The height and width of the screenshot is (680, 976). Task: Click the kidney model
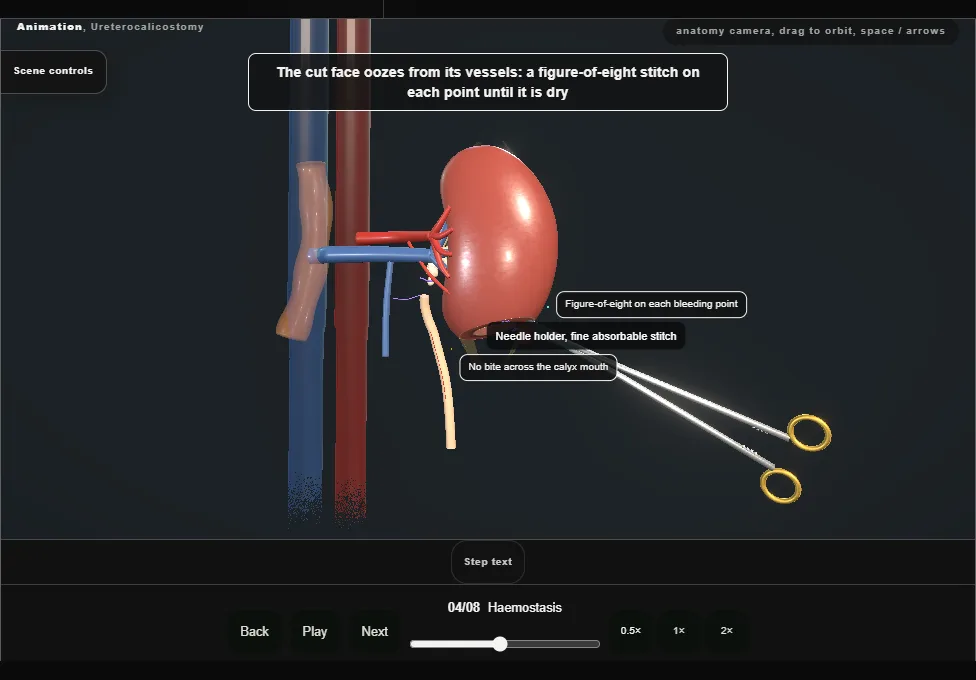click(502, 240)
